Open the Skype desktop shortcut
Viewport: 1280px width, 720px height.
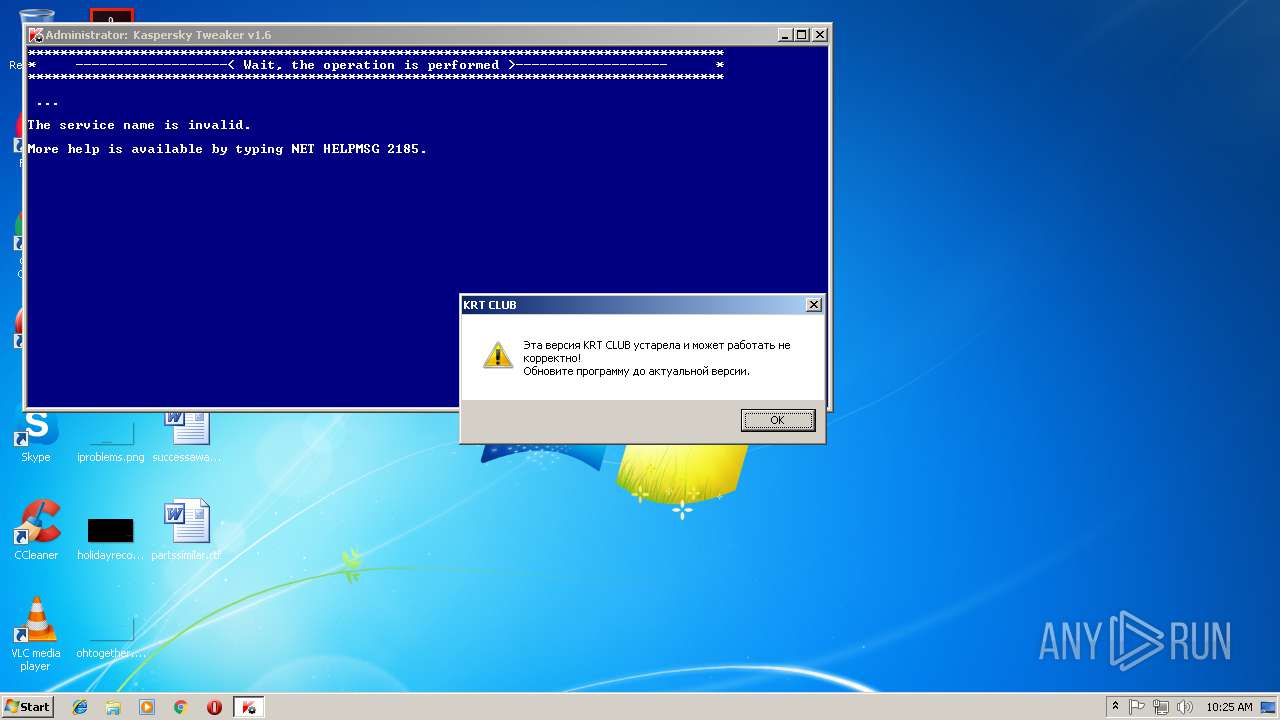pos(36,435)
